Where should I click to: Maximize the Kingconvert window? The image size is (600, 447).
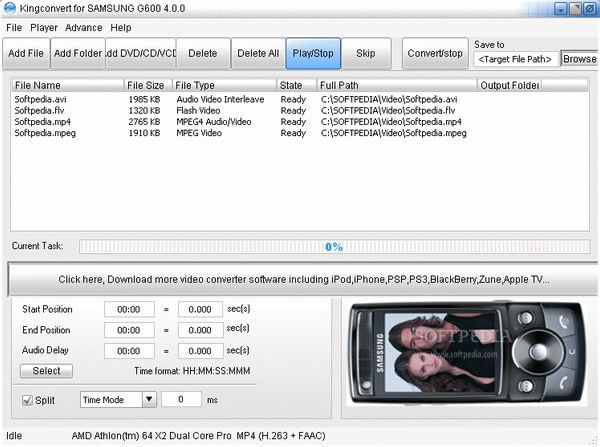(575, 8)
